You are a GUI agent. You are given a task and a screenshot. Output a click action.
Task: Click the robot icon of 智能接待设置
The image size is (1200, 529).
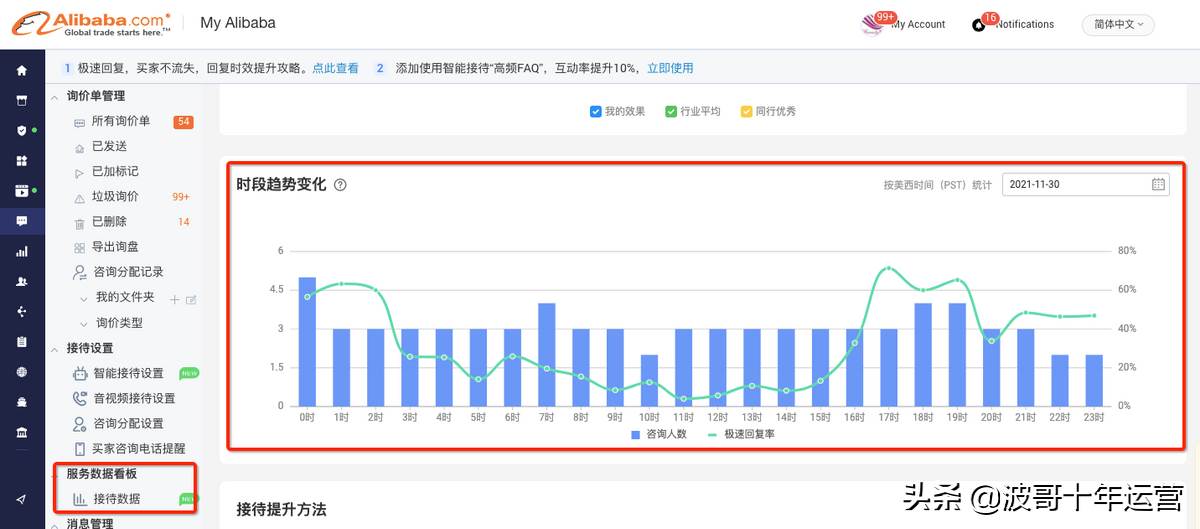pos(80,373)
